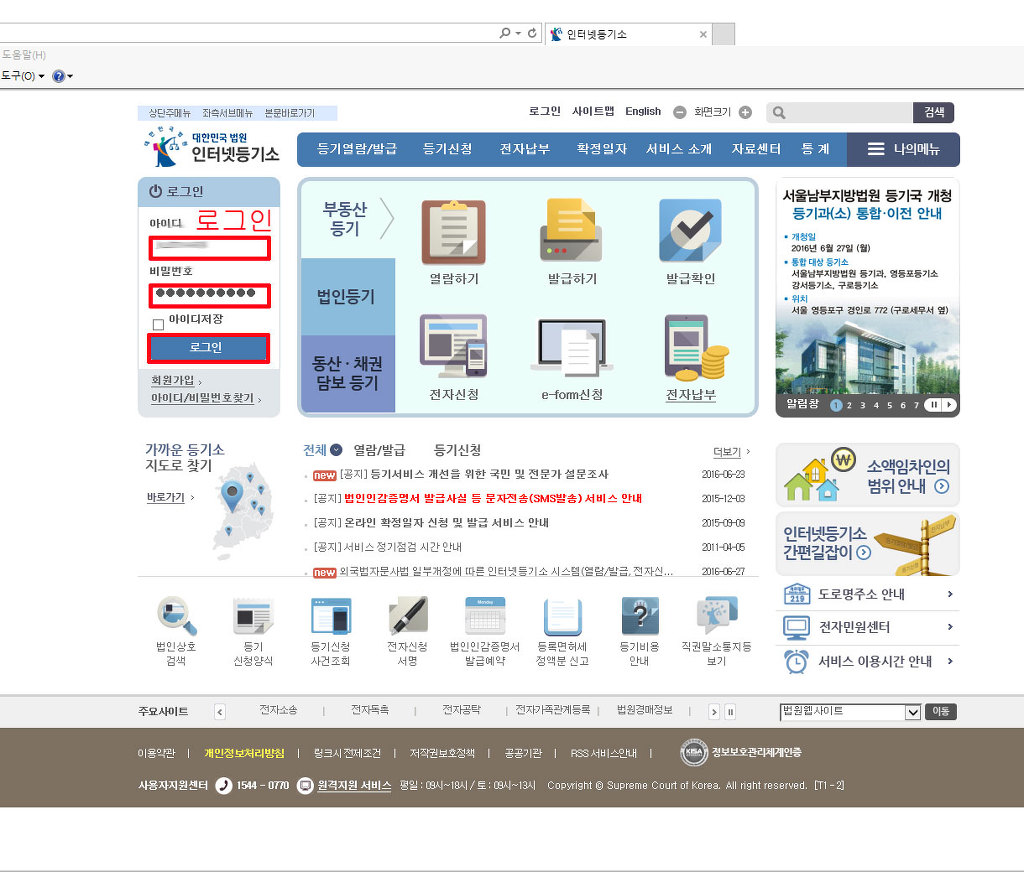Screen dimensions: 1024x872
Task: Open the 나의메뉴 hamburger menu
Action: 903,150
